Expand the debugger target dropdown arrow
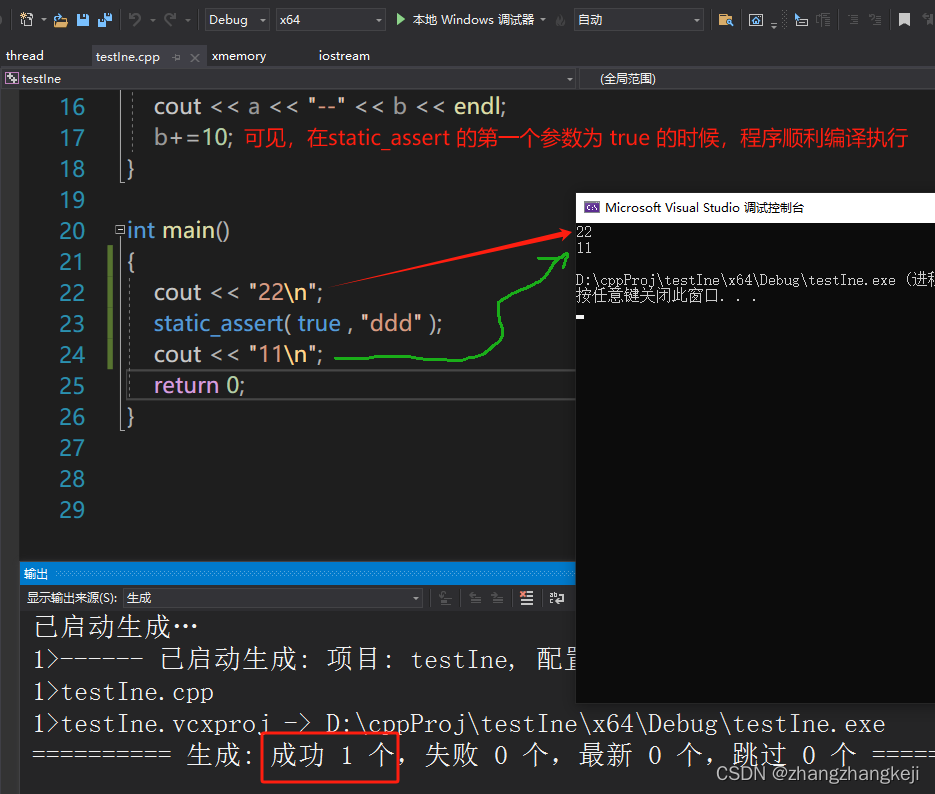Viewport: 935px width, 794px height. [x=543, y=20]
